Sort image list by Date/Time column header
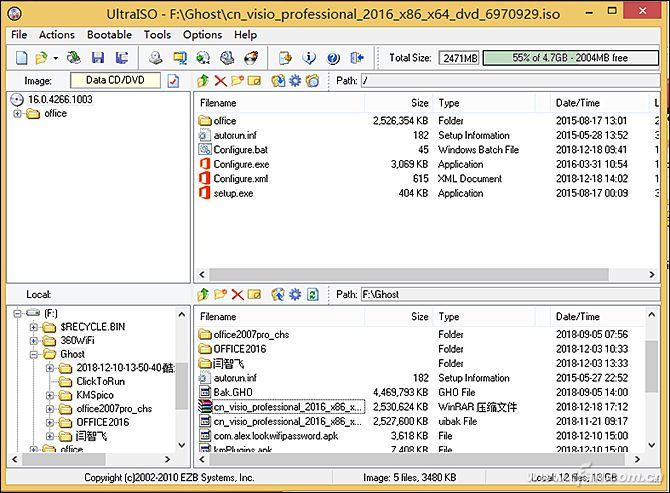The width and height of the screenshot is (670, 493). (599, 103)
